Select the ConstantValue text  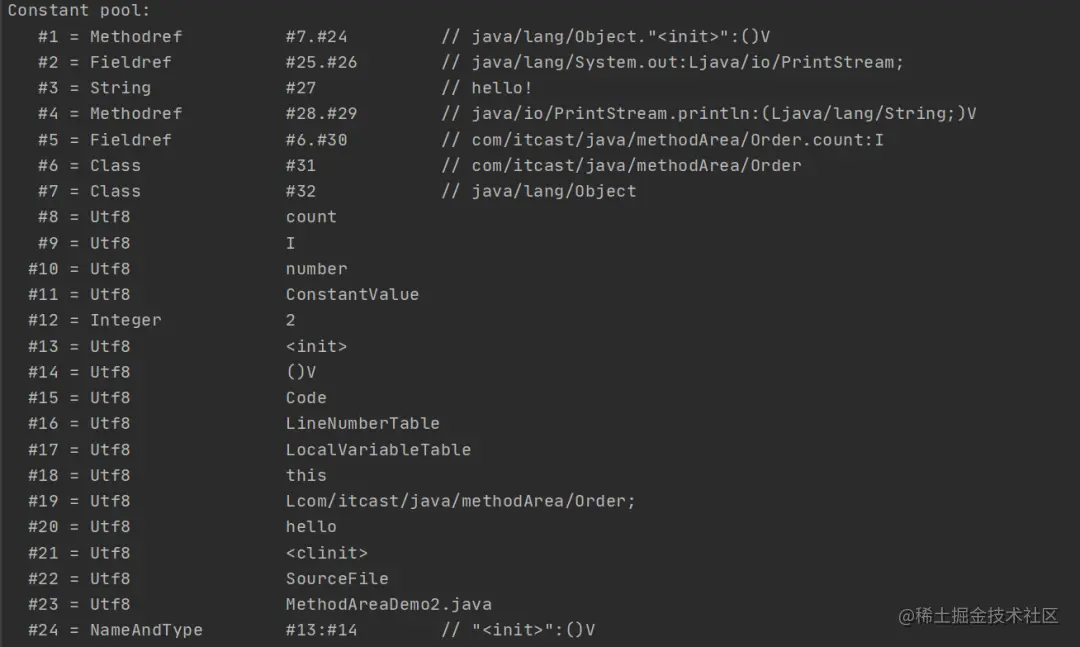[x=352, y=294]
